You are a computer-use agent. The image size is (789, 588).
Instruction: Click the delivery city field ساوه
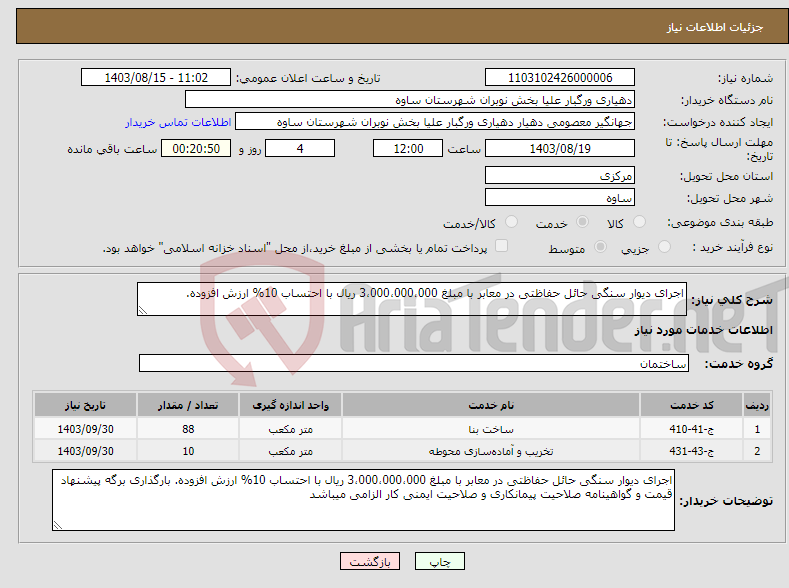pyautogui.click(x=560, y=197)
